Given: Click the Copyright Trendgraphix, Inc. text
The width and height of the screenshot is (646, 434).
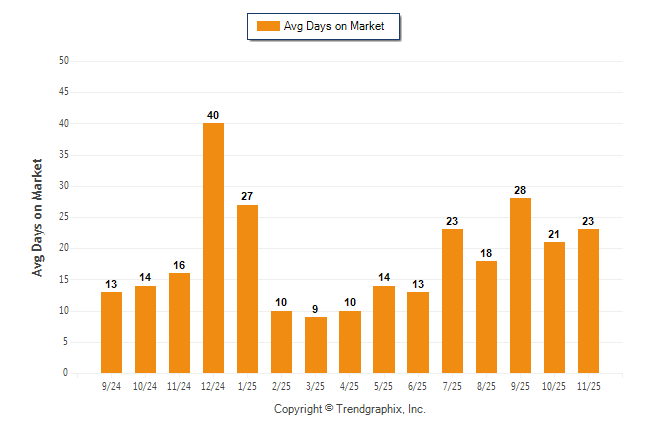Looking at the screenshot, I should click(350, 409).
